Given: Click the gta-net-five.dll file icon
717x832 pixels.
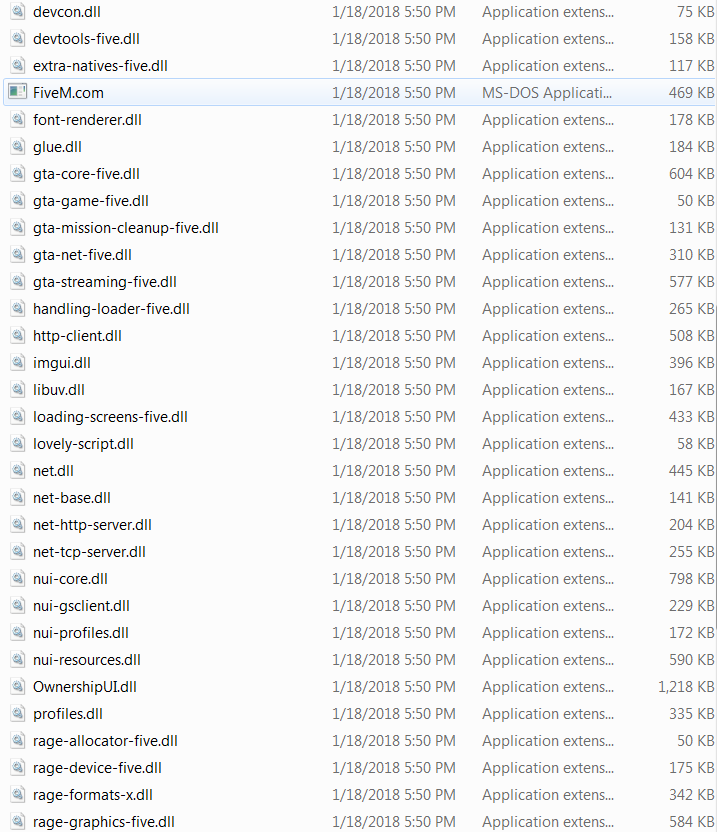Looking at the screenshot, I should [x=18, y=255].
